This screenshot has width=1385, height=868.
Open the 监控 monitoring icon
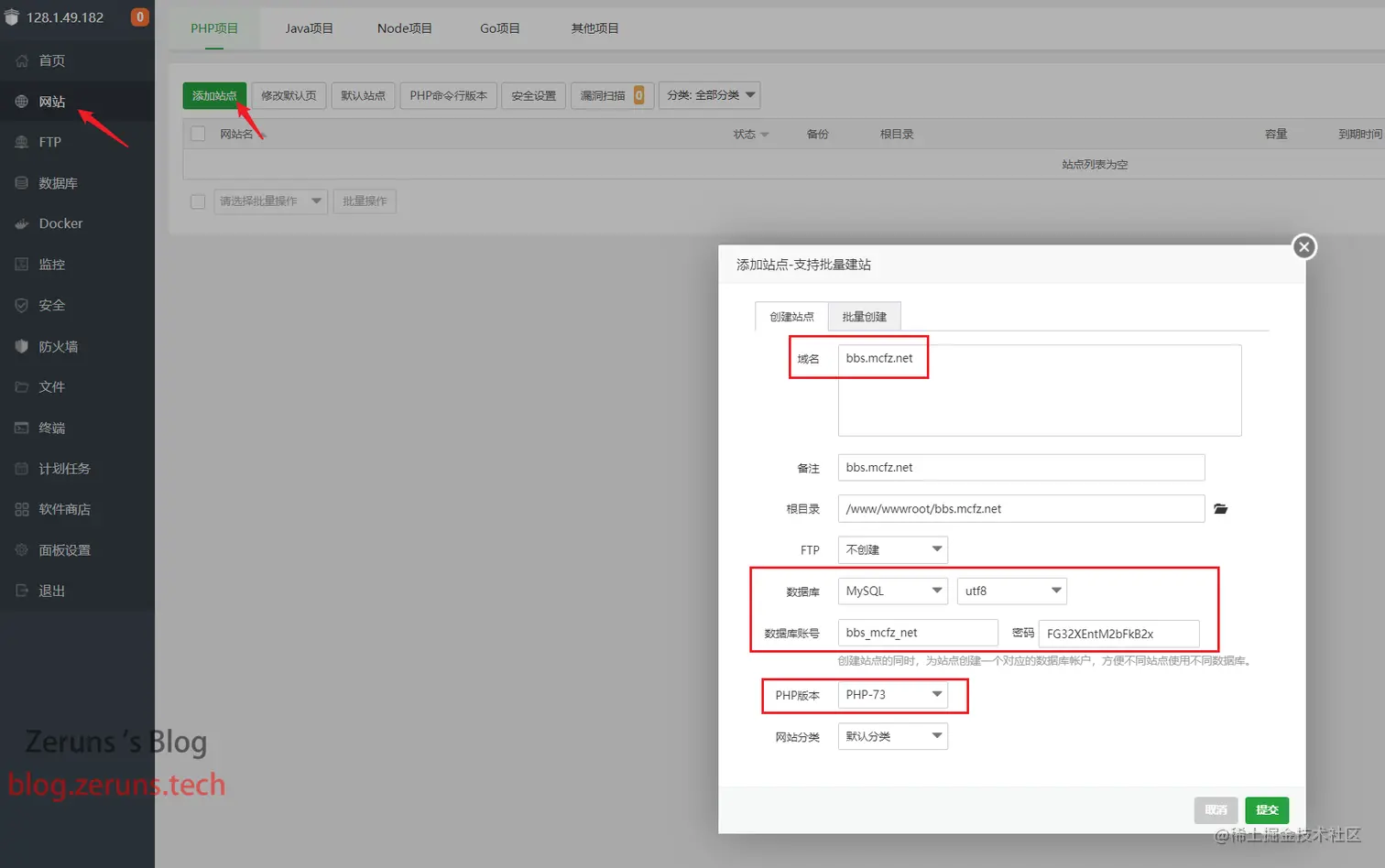[x=22, y=265]
